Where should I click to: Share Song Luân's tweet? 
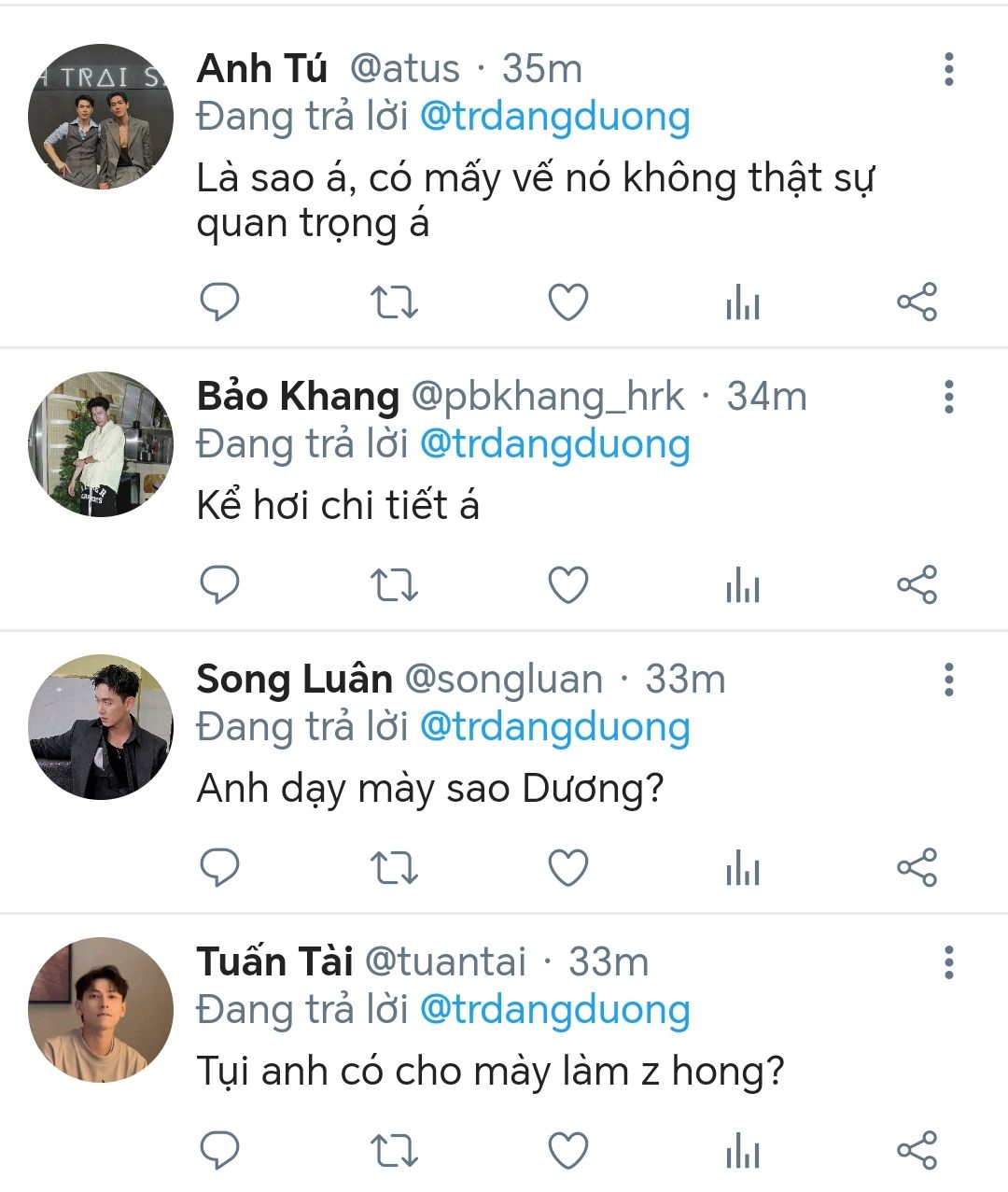(x=917, y=868)
